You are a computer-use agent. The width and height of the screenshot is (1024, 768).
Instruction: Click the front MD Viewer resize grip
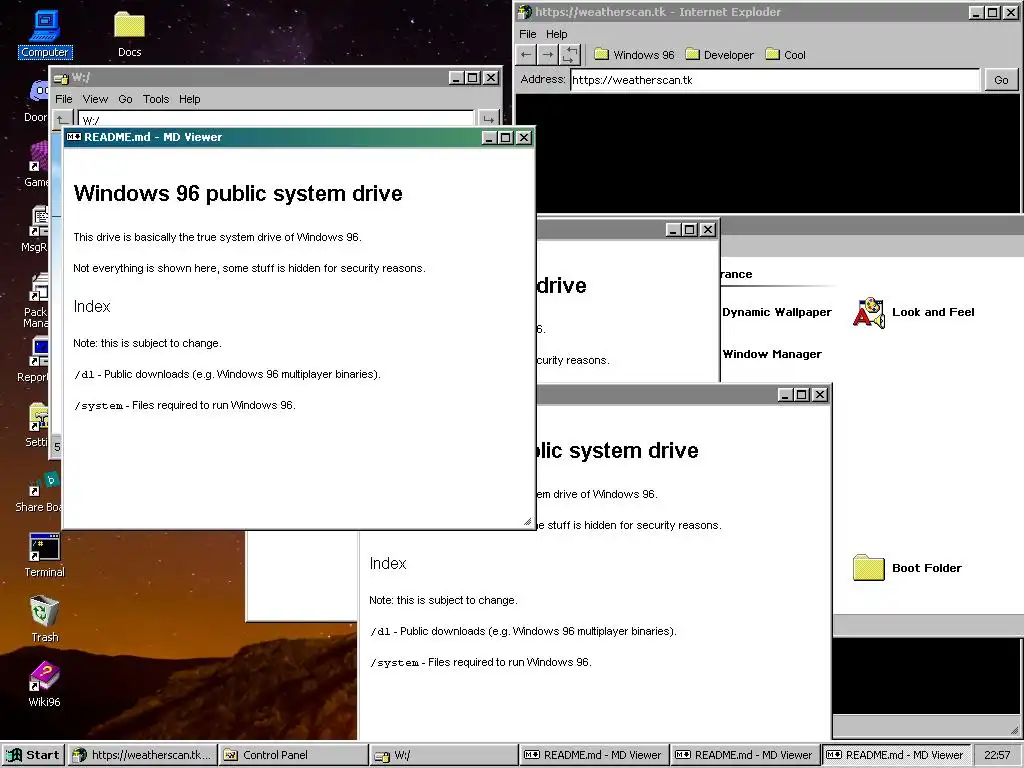[528, 522]
